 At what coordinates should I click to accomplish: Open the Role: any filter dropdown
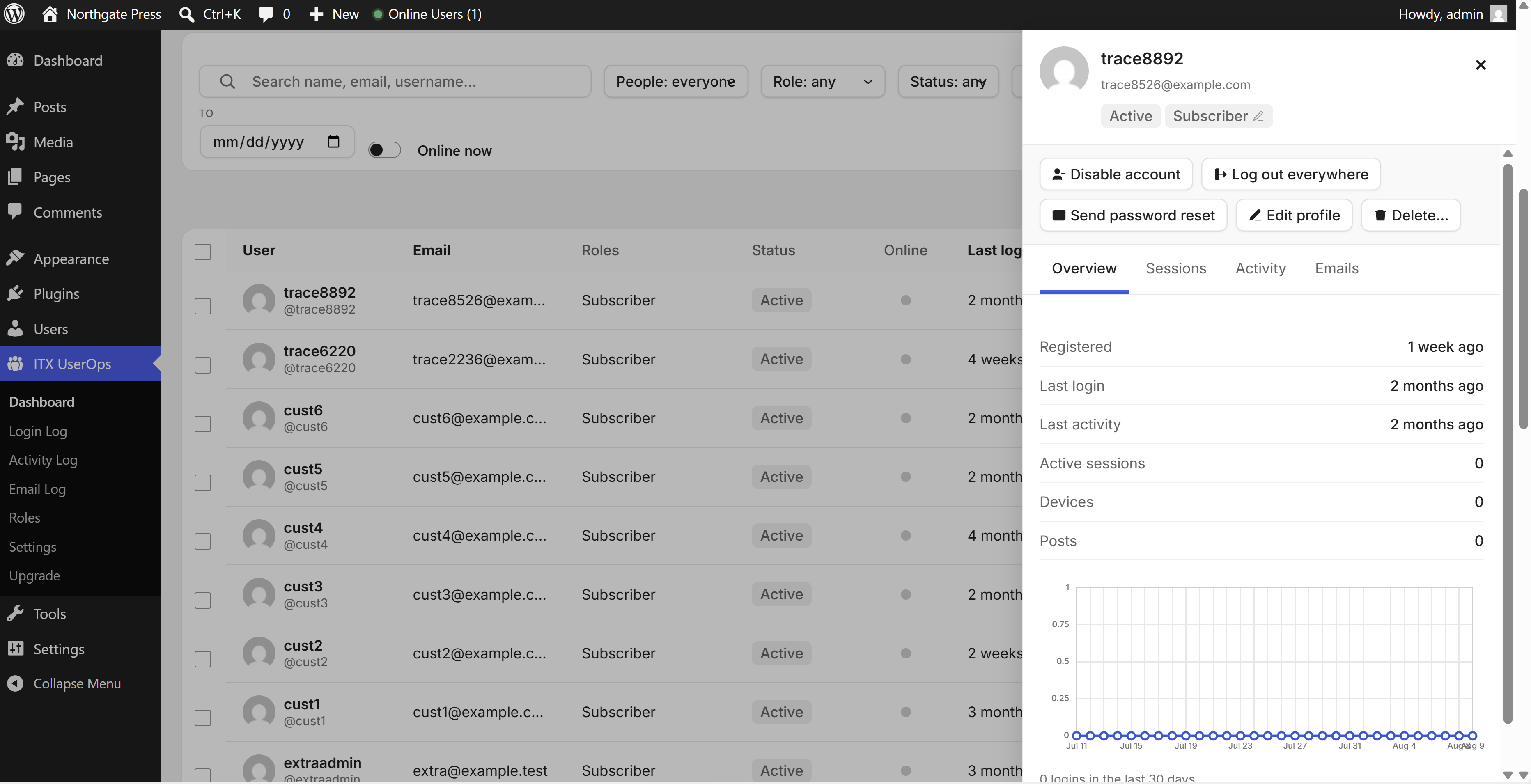[822, 81]
